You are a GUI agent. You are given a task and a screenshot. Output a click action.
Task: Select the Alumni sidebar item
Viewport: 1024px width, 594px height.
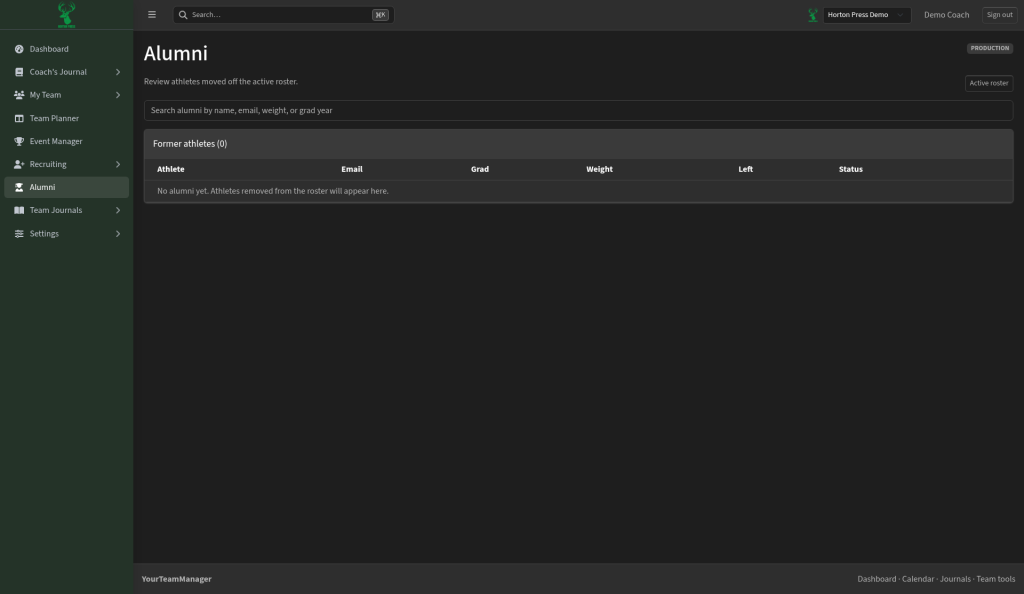[x=67, y=187]
